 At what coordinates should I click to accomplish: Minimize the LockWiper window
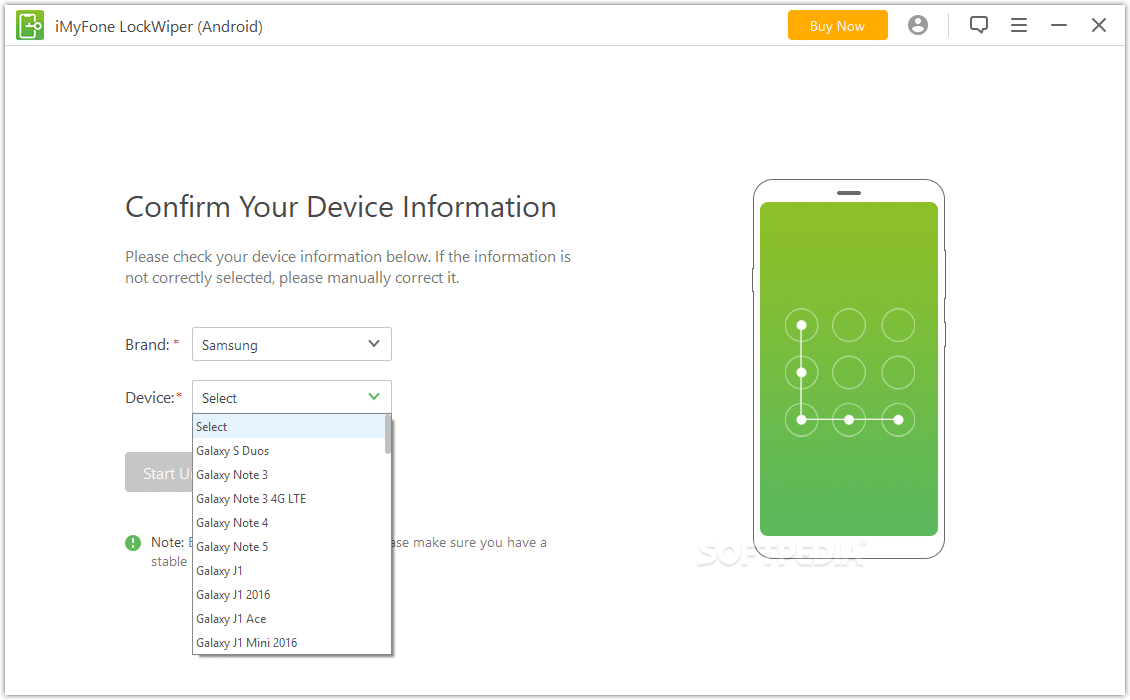point(1059,26)
